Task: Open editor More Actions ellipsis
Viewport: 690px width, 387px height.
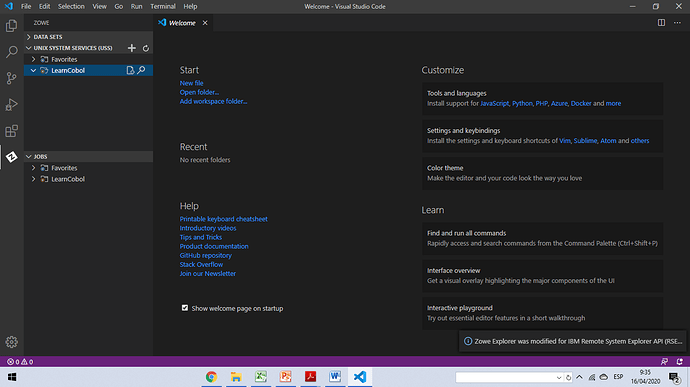Action: [x=677, y=22]
